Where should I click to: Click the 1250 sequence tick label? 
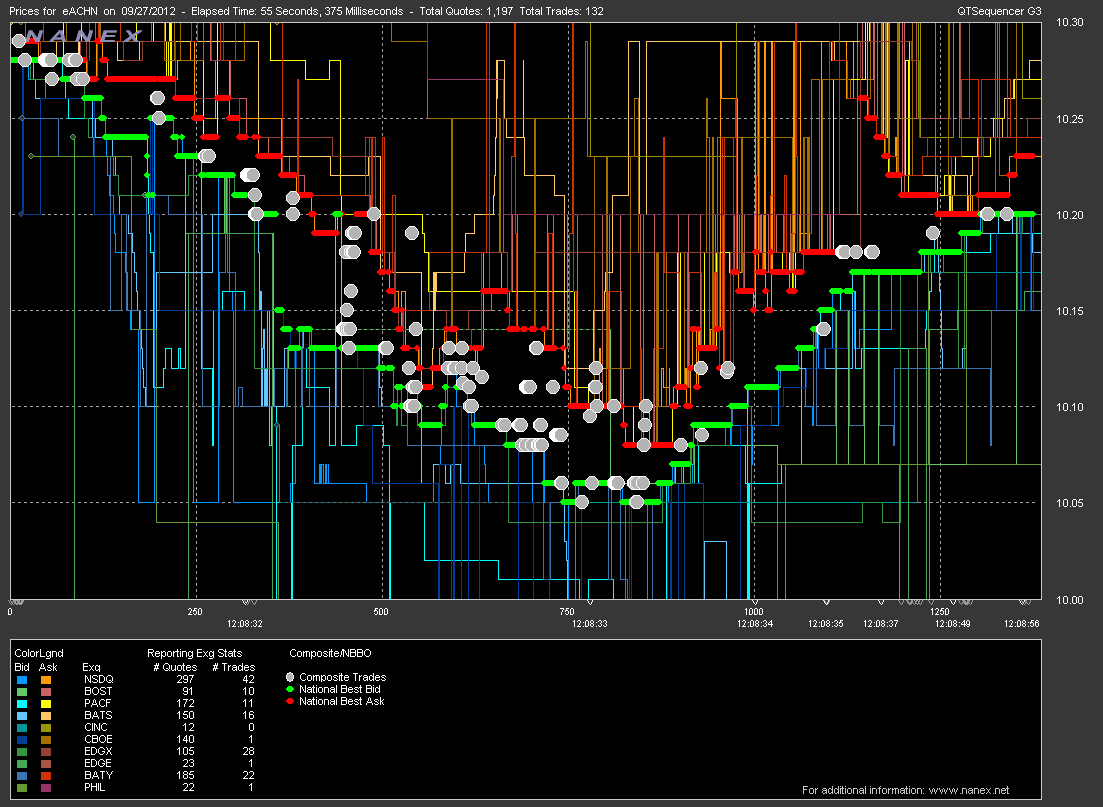[939, 611]
